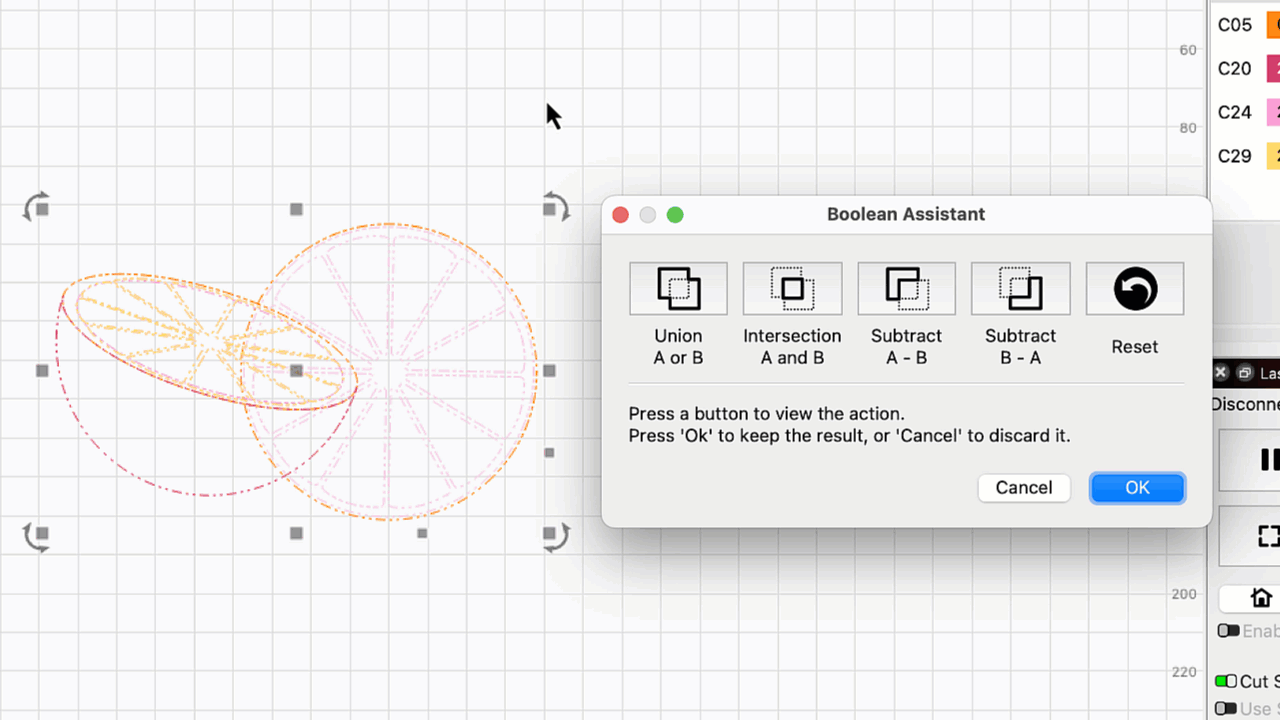Click the selection's left-middle resize handle
The width and height of the screenshot is (1280, 720).
(42, 371)
